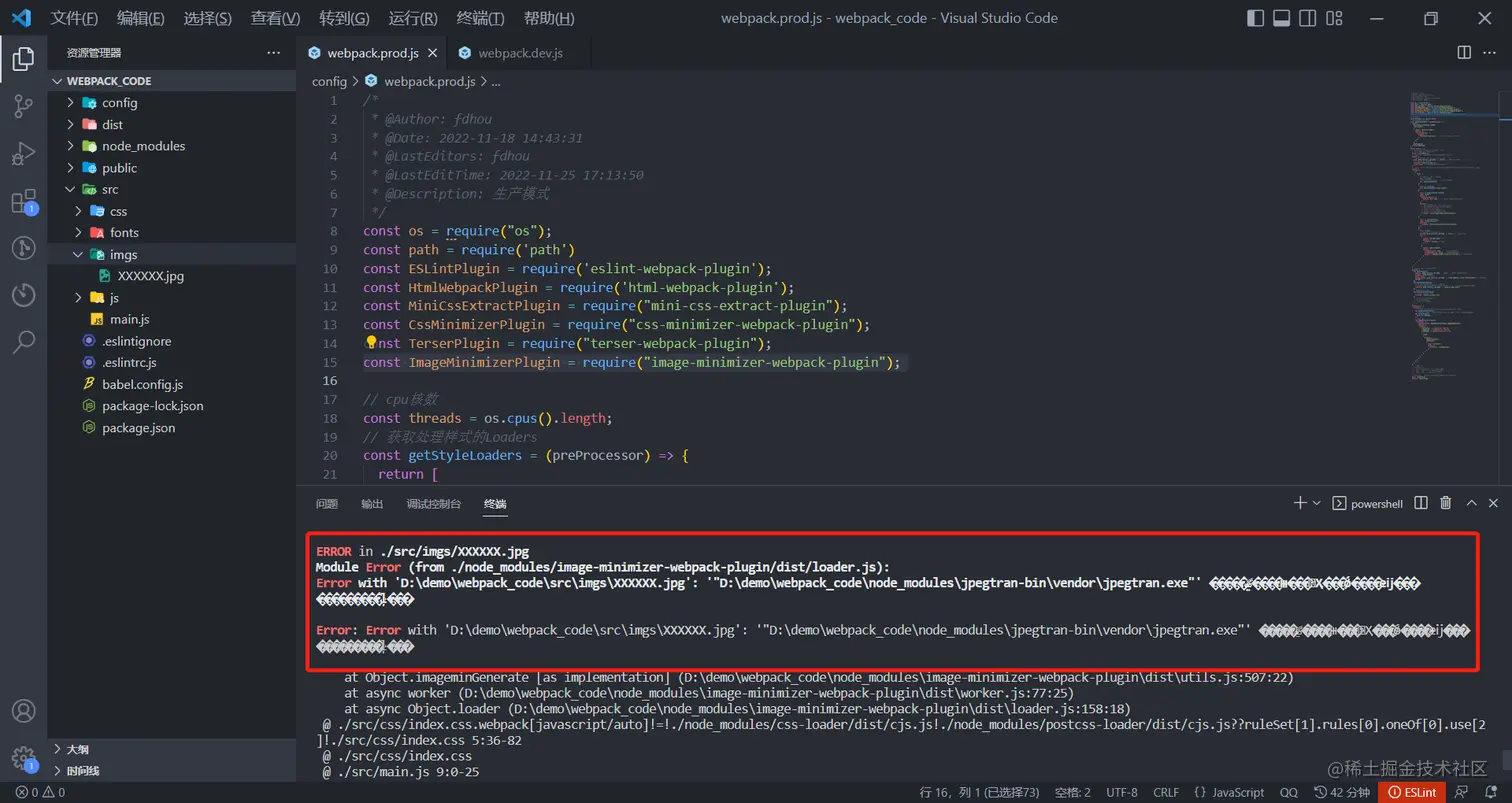Click the split editor right icon
The height and width of the screenshot is (803, 1512).
tap(1464, 52)
